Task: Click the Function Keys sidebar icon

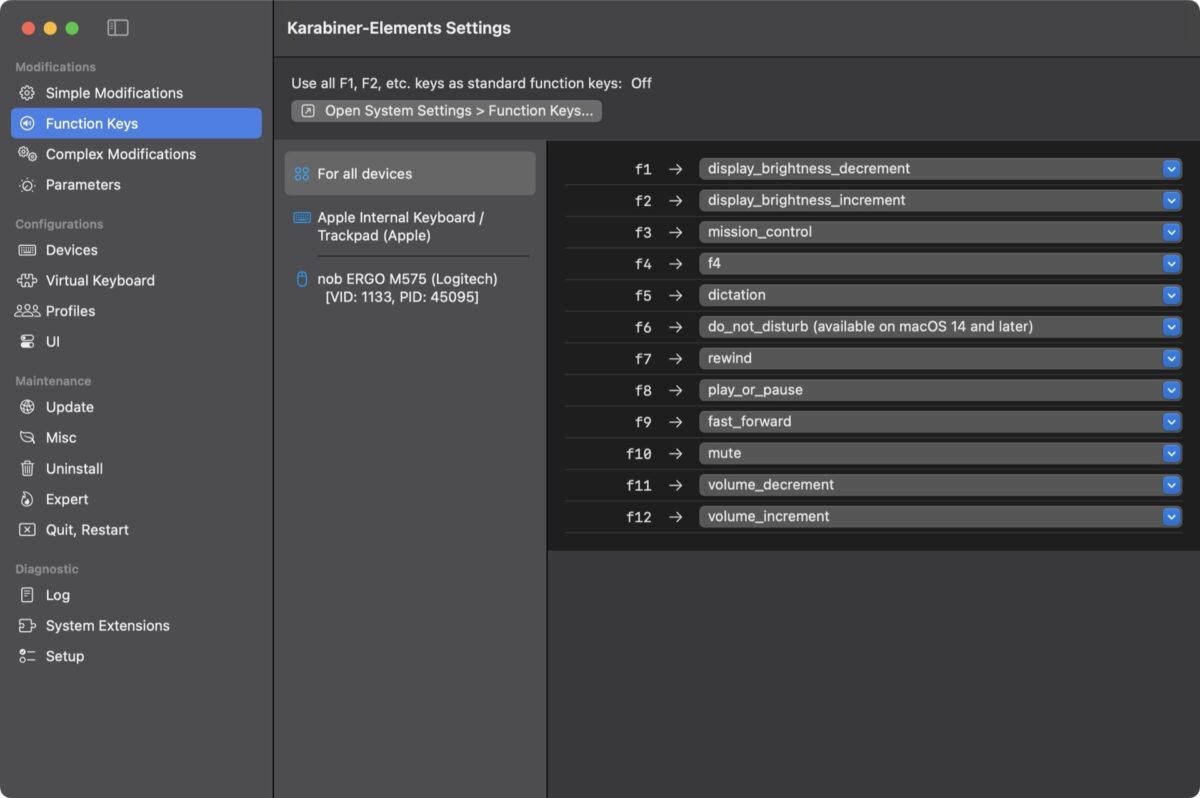Action: [x=27, y=124]
